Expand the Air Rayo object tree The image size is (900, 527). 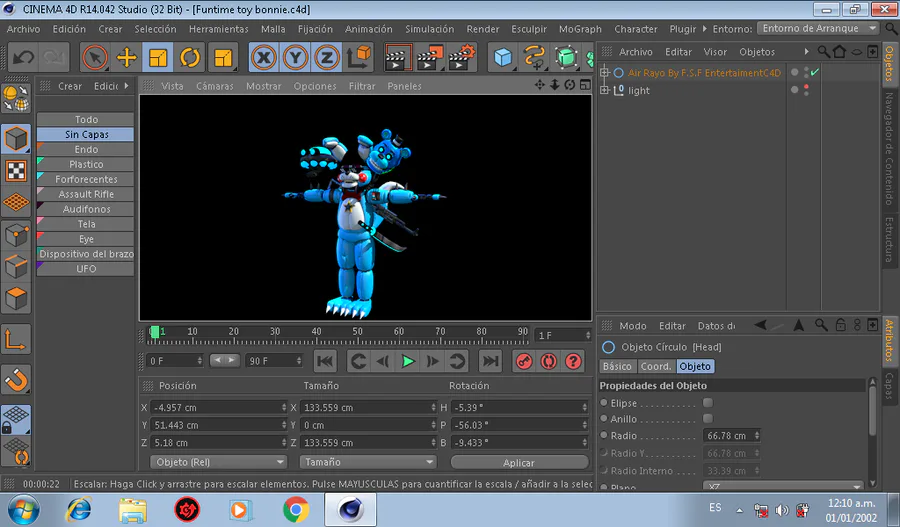tap(604, 73)
